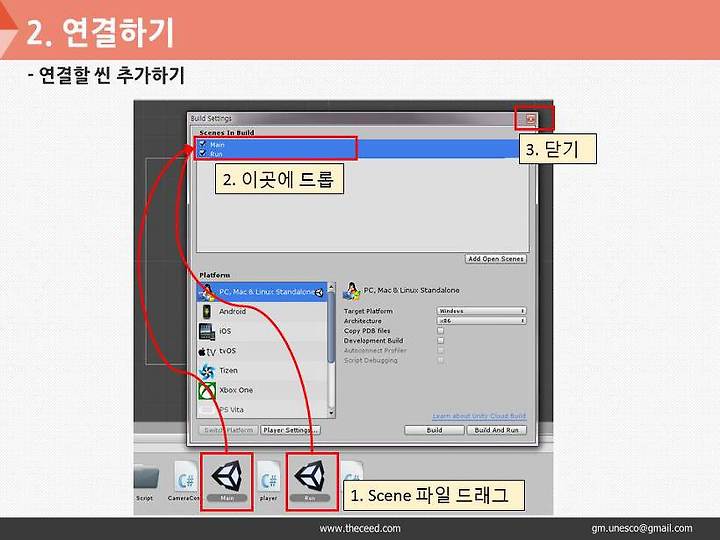Select Xbox One platform icon

[x=207, y=391]
